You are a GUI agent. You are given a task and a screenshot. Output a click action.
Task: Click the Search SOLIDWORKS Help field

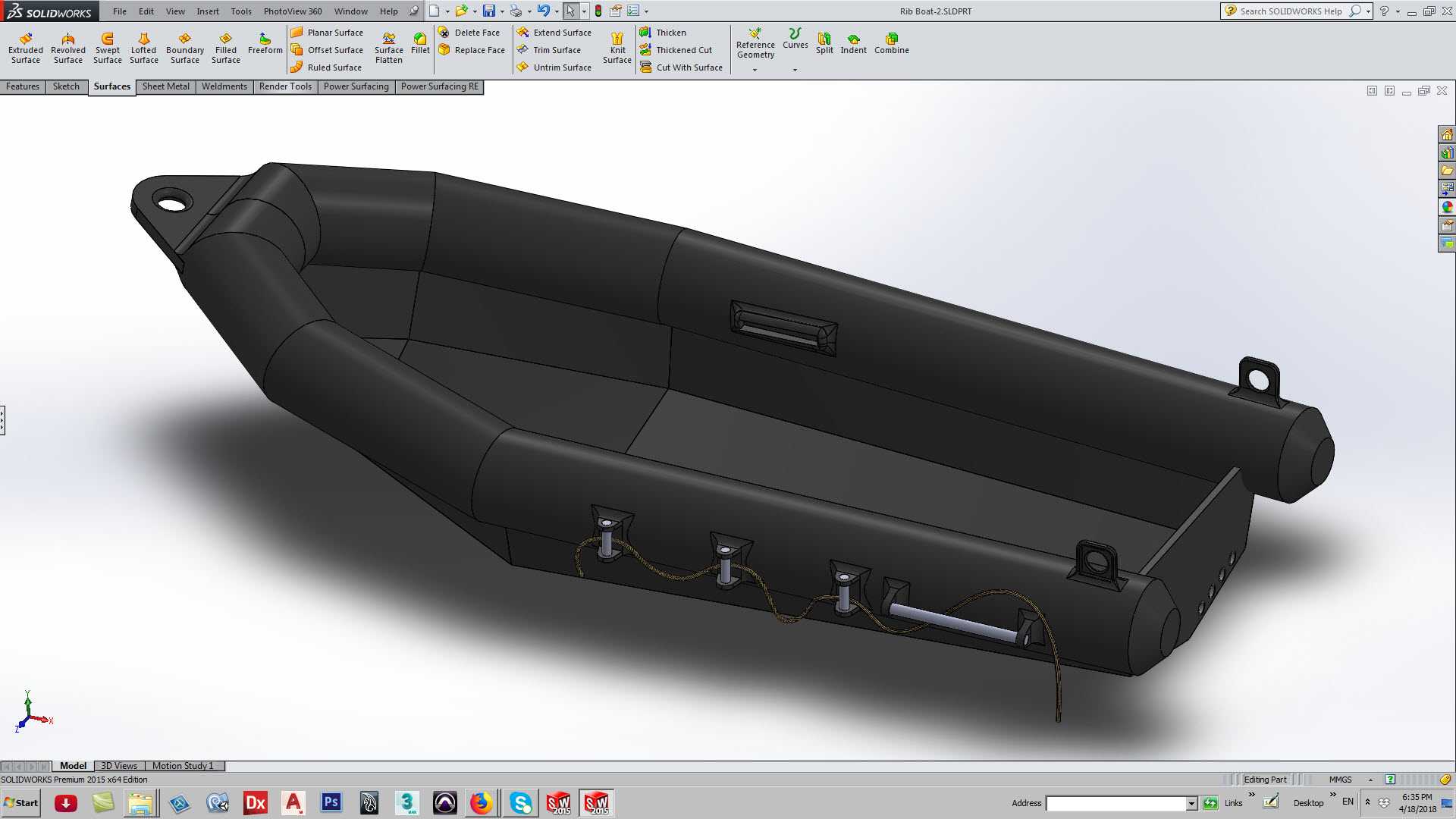pyautogui.click(x=1291, y=11)
